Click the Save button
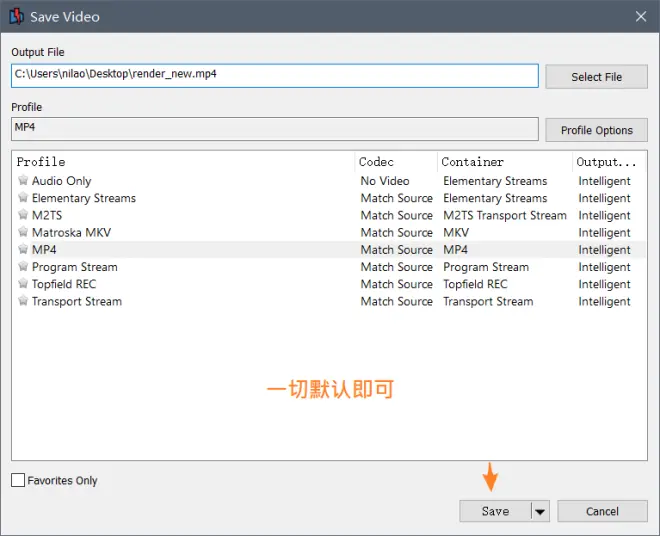Screen dimensions: 660x536 pyautogui.click(x=495, y=511)
